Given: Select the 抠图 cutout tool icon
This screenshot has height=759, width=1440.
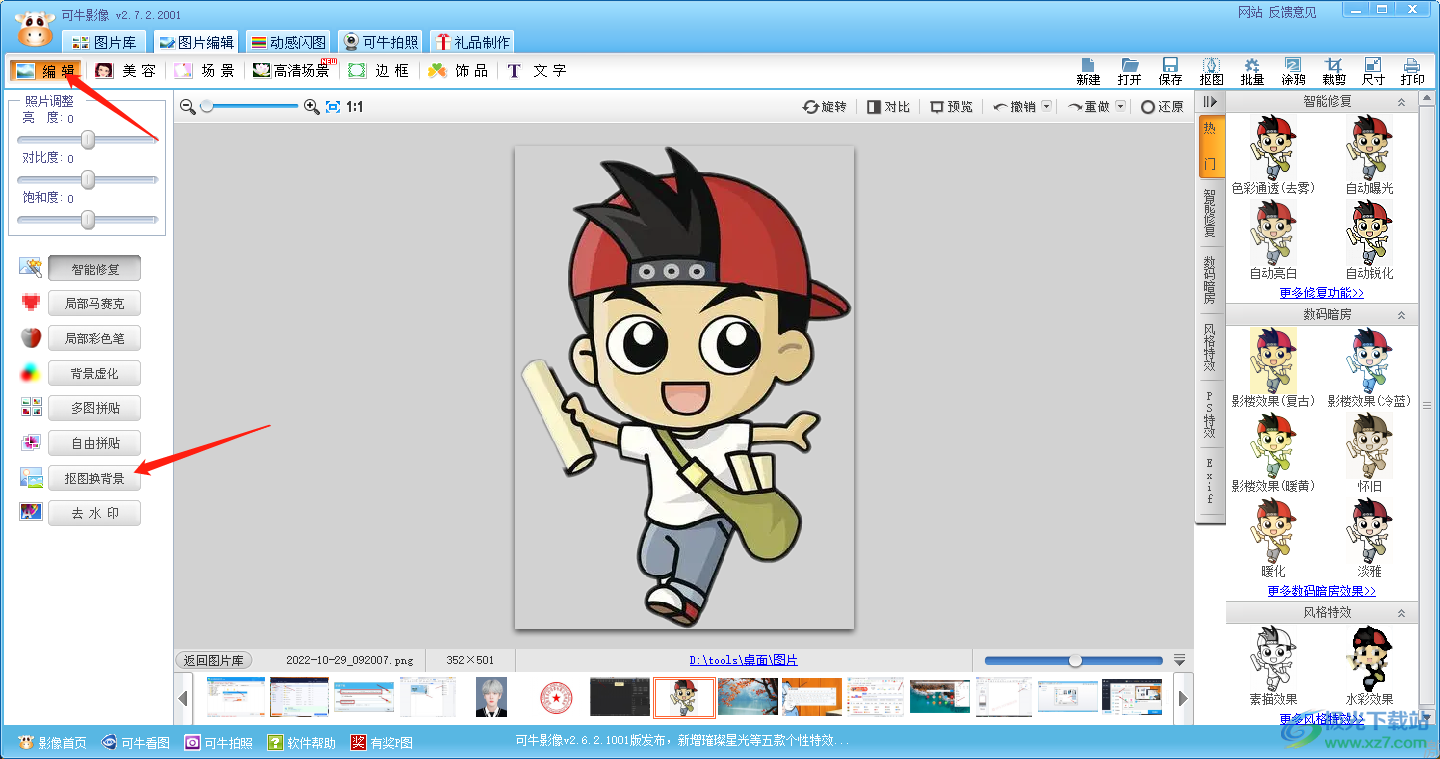Looking at the screenshot, I should [x=1211, y=71].
